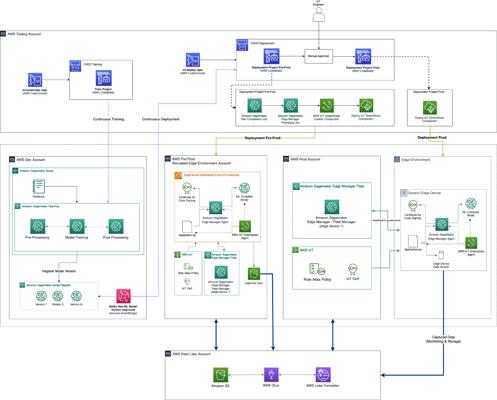This screenshot has width=497, height=400.
Task: Click the IoT Greengrass Agent icon in the Pre-Prod account
Action: pos(245,227)
